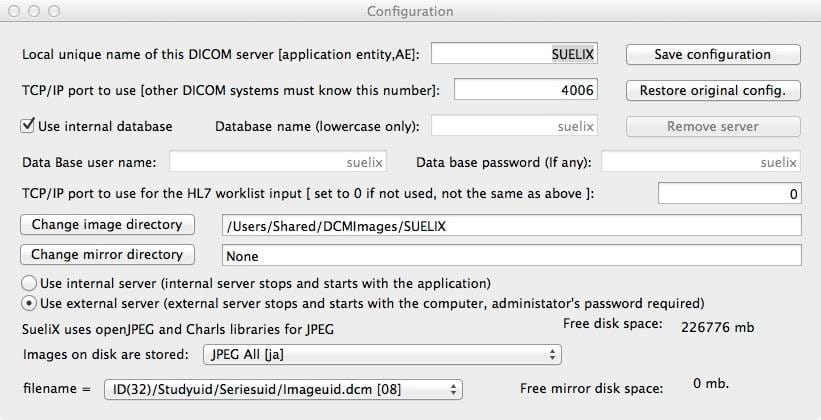Toggle Use internal database checkbox
Screen dimensions: 821x420
28,126
